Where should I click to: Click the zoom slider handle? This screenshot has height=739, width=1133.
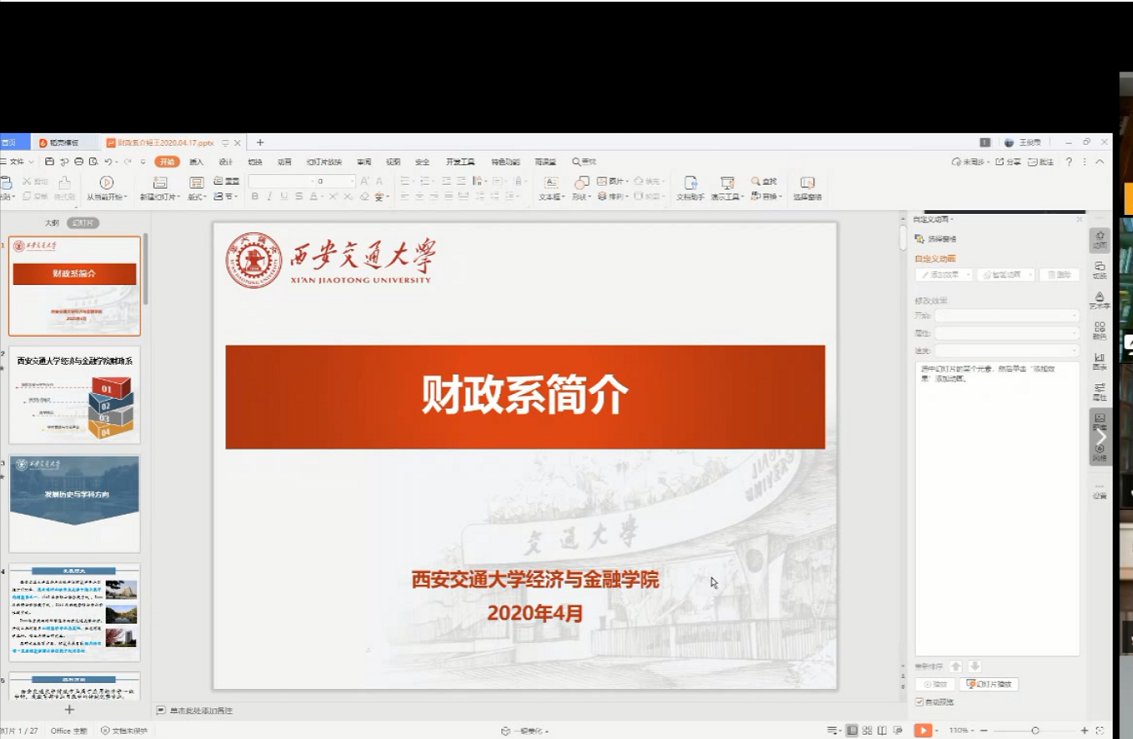coord(1035,731)
